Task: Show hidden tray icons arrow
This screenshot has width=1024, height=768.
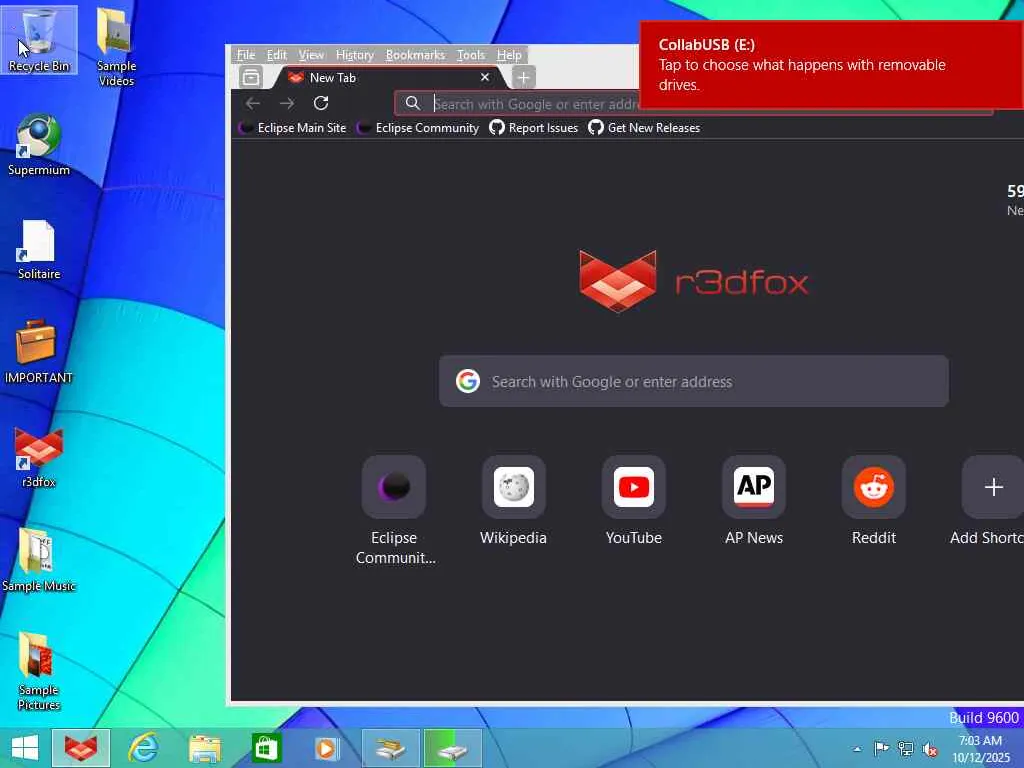Action: pyautogui.click(x=857, y=749)
